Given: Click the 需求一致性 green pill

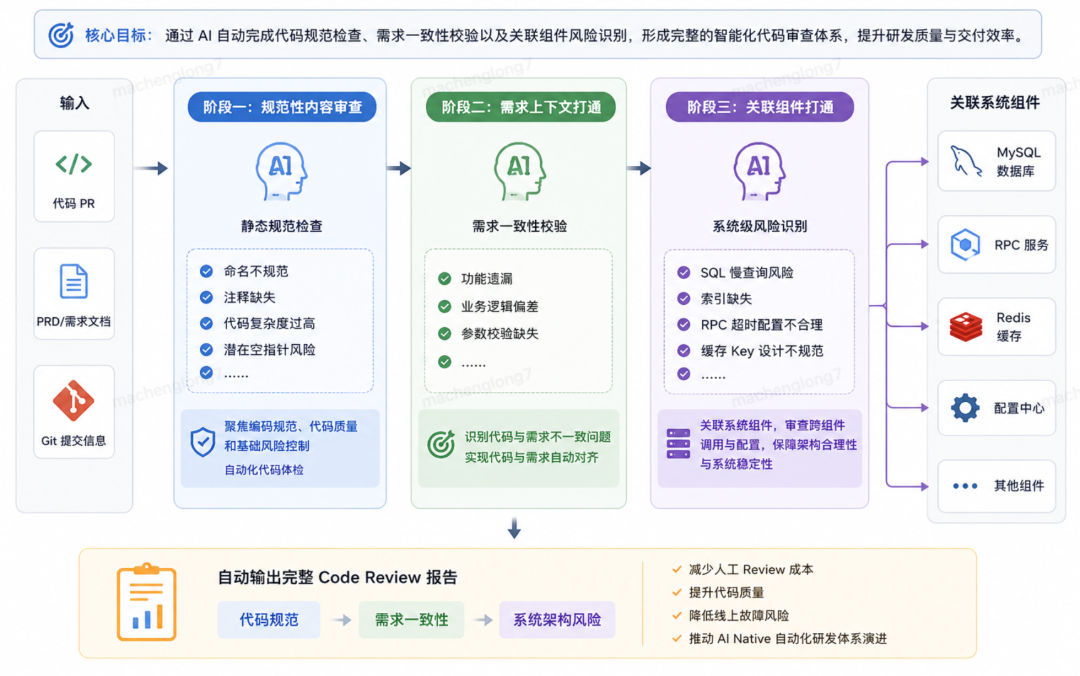Looking at the screenshot, I should [411, 619].
